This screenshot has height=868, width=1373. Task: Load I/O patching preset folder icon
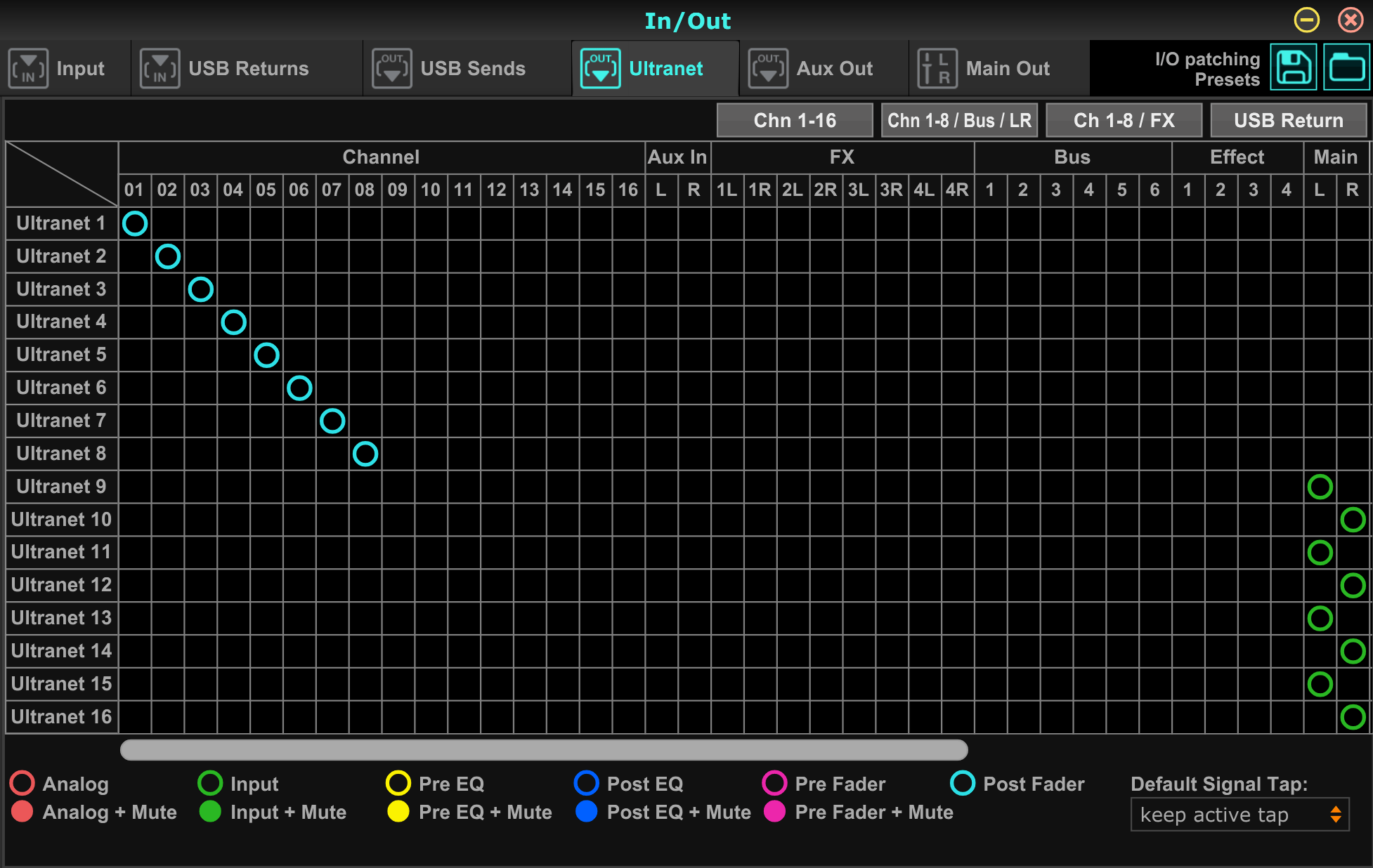[1346, 67]
